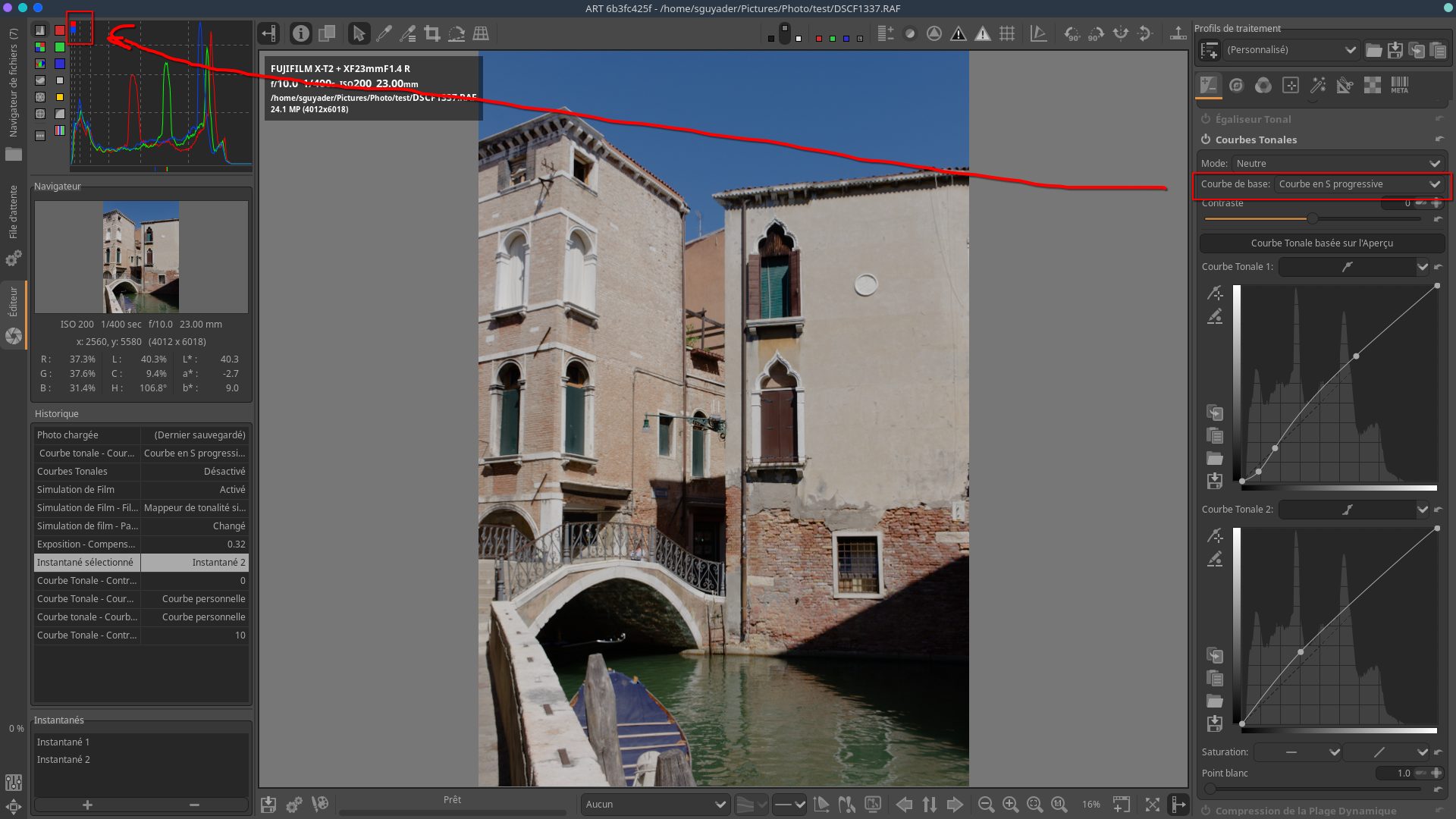Add a new snapshot with plus button

87,805
